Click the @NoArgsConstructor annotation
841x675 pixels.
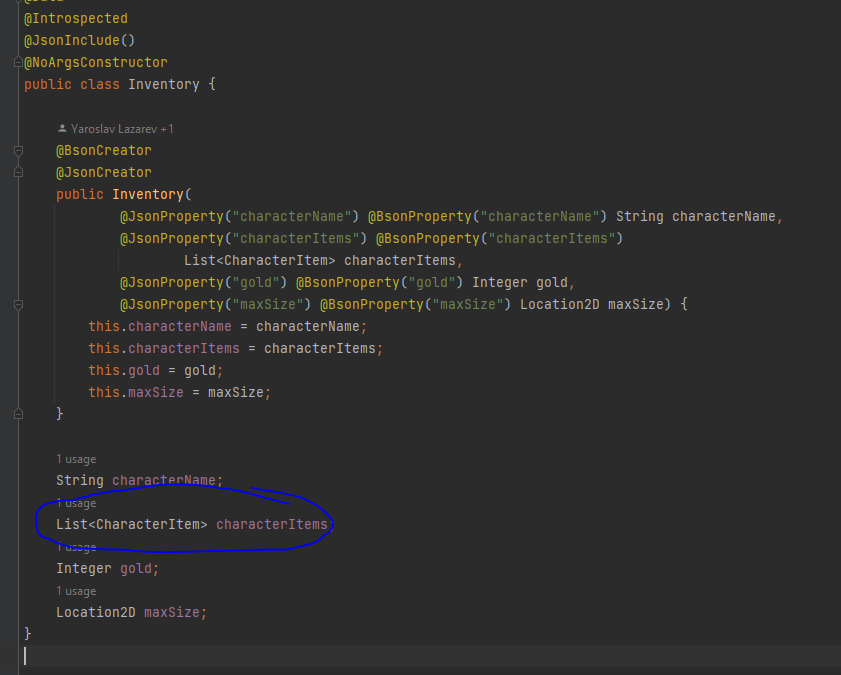tap(95, 63)
